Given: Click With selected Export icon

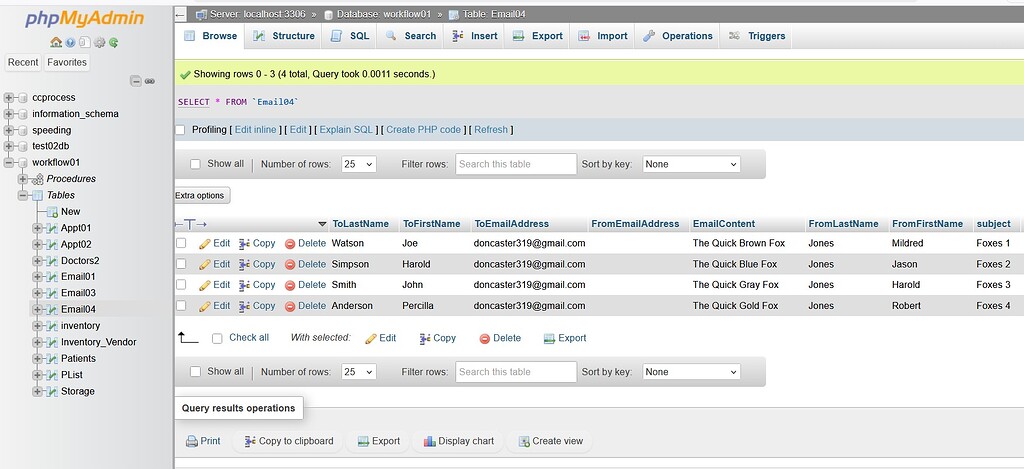Looking at the screenshot, I should coord(549,338).
